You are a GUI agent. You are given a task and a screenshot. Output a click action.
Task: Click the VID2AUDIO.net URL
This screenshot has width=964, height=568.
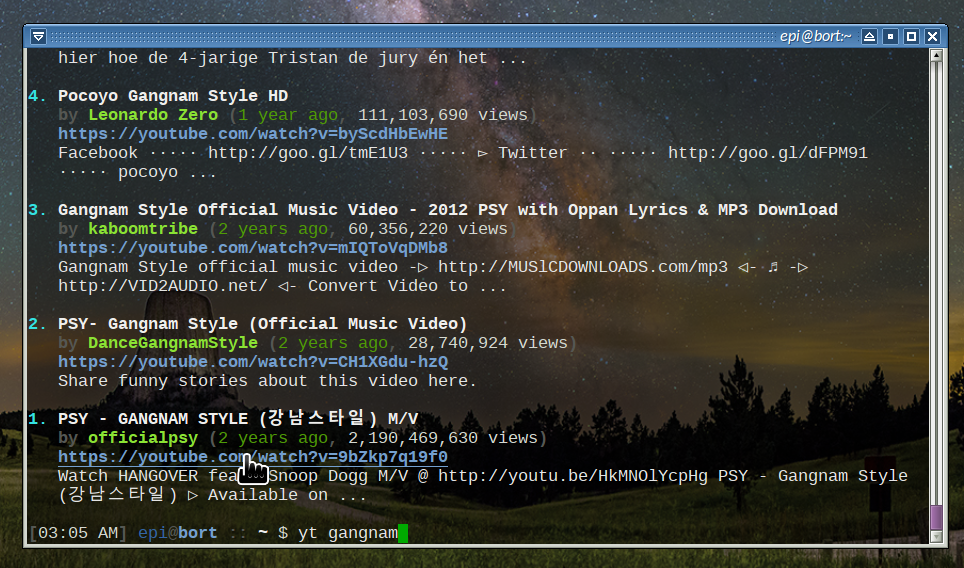(163, 286)
